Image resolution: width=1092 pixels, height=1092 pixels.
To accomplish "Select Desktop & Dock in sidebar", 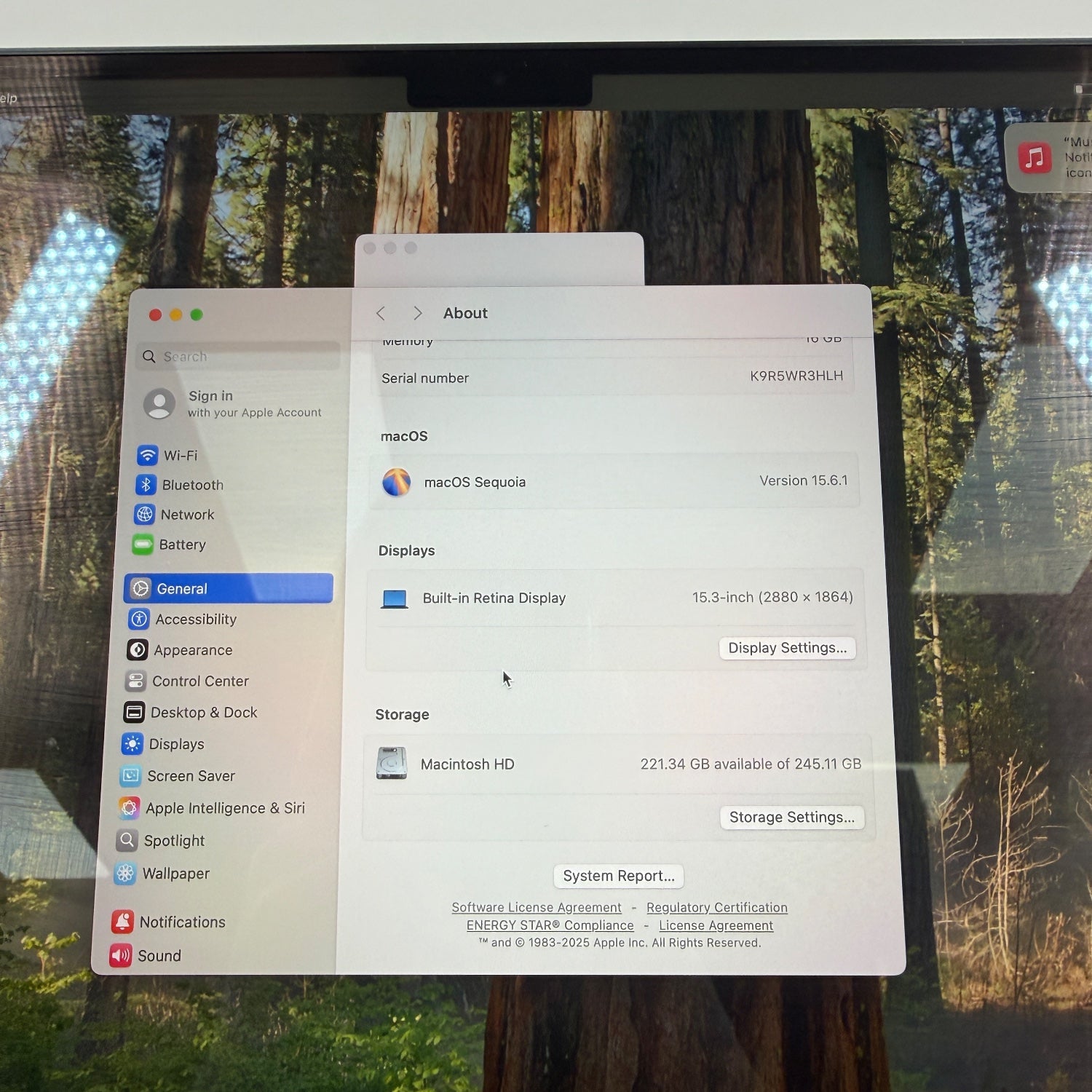I will (203, 713).
